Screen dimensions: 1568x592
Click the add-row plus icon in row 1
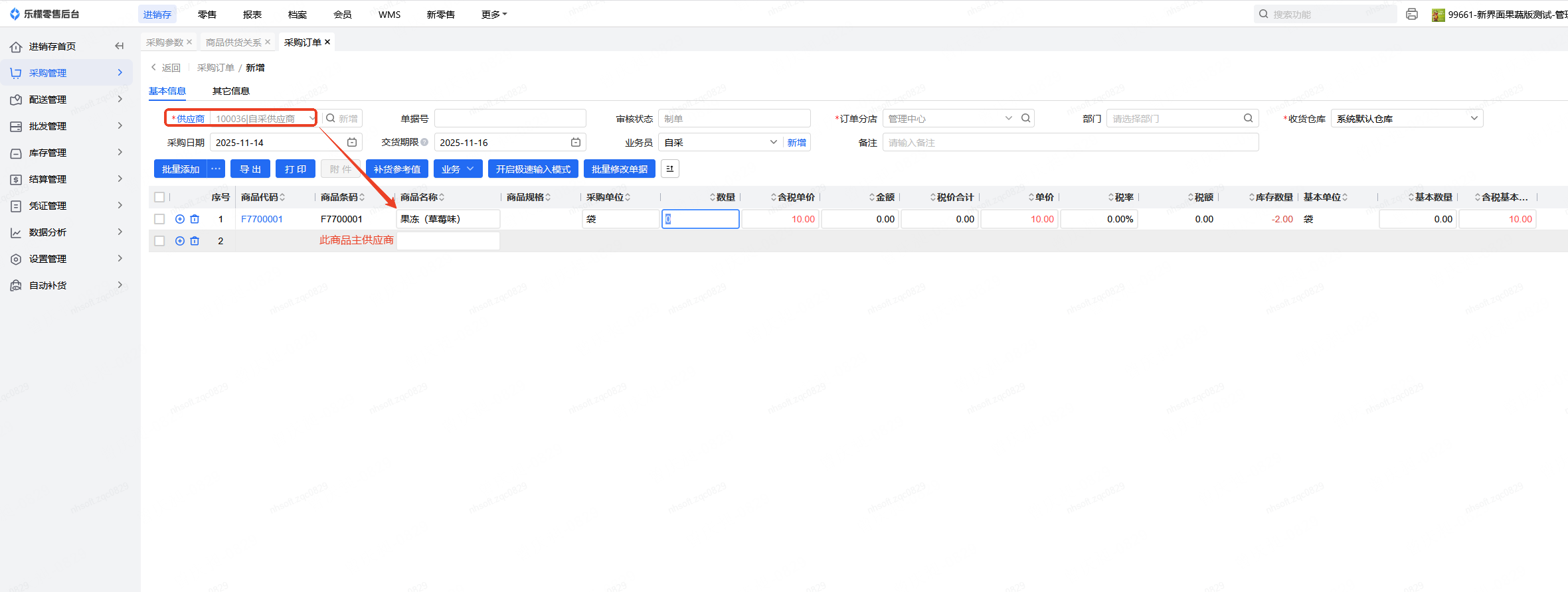coord(179,219)
